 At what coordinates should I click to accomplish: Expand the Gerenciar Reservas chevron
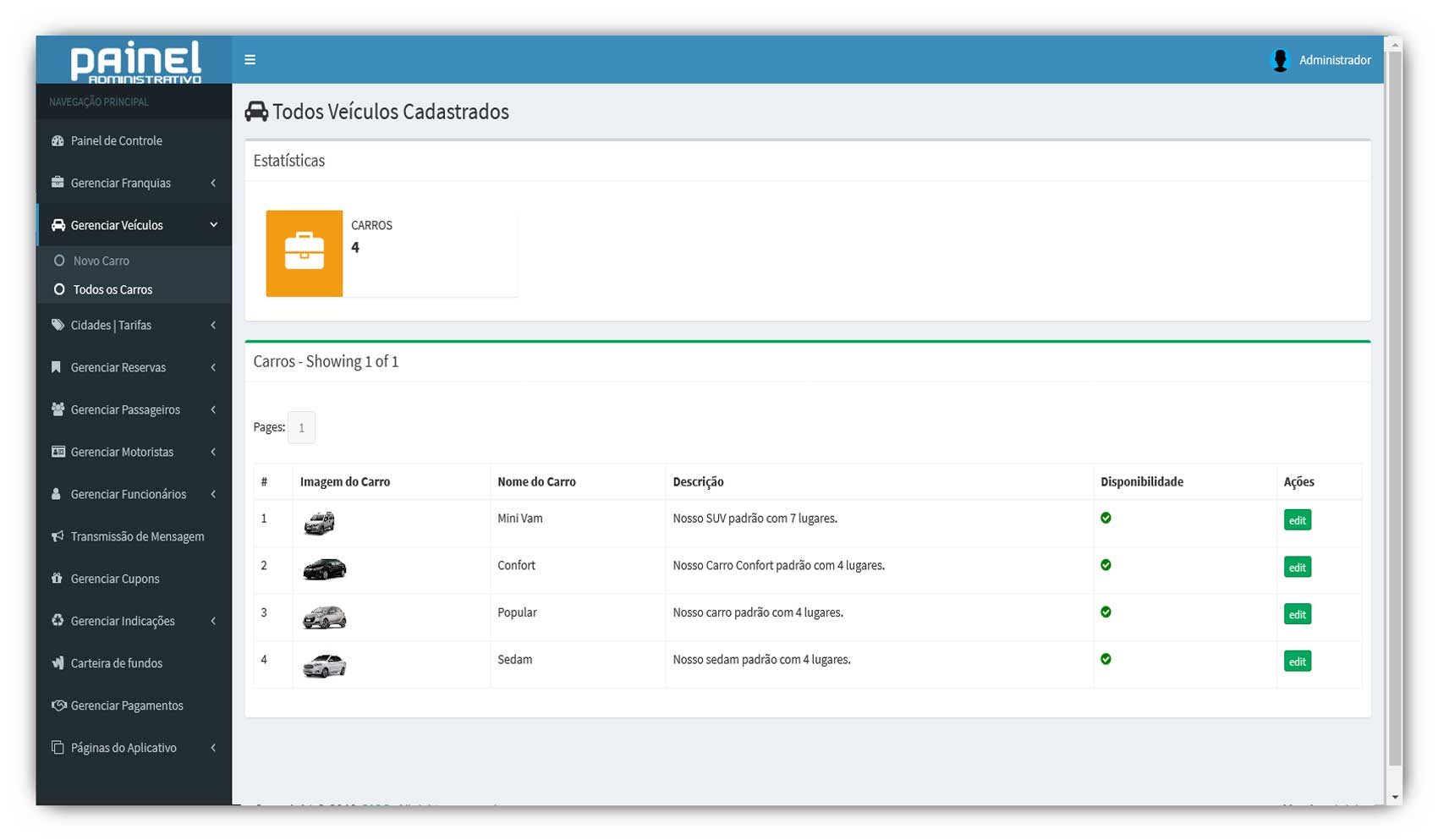(x=213, y=367)
